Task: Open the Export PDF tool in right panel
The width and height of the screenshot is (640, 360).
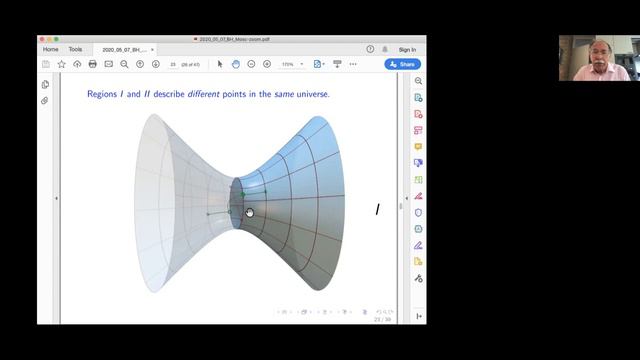Action: point(418,98)
